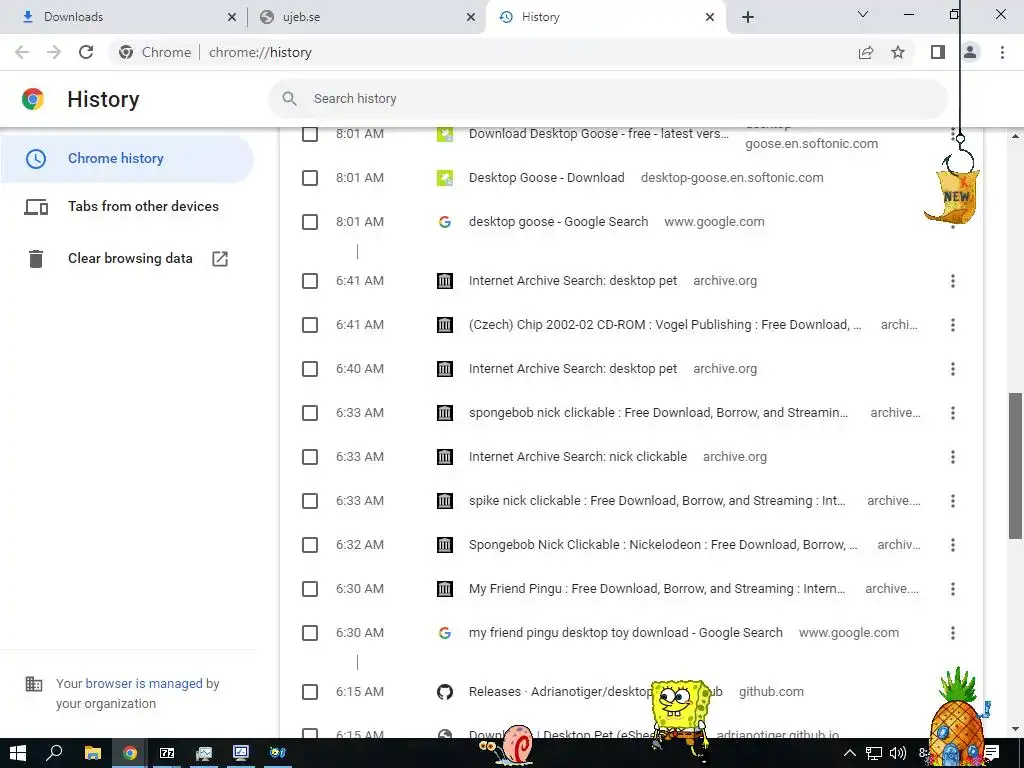The height and width of the screenshot is (768, 1024).
Task: Open more actions for my friend pingu Google Search
Action: [953, 633]
